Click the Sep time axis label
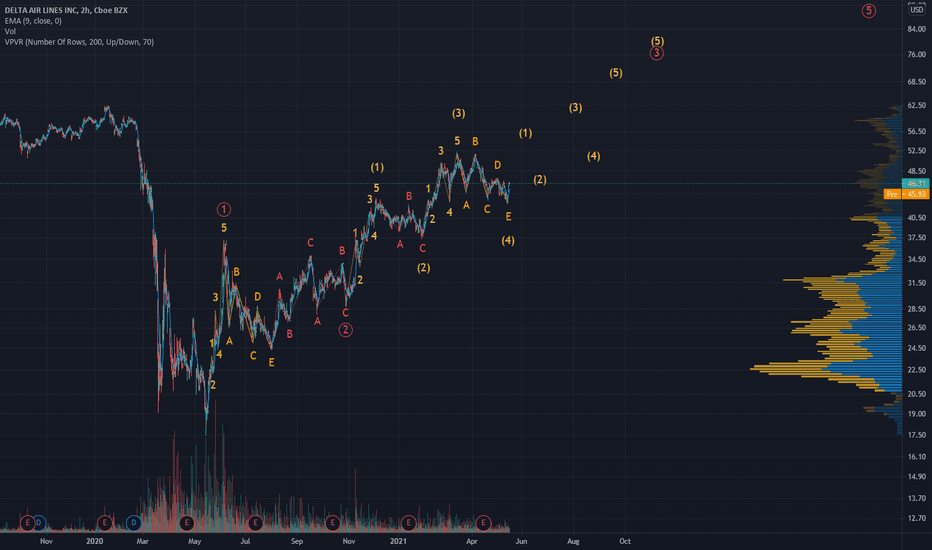Viewport: 932px width, 550px height. [x=297, y=541]
